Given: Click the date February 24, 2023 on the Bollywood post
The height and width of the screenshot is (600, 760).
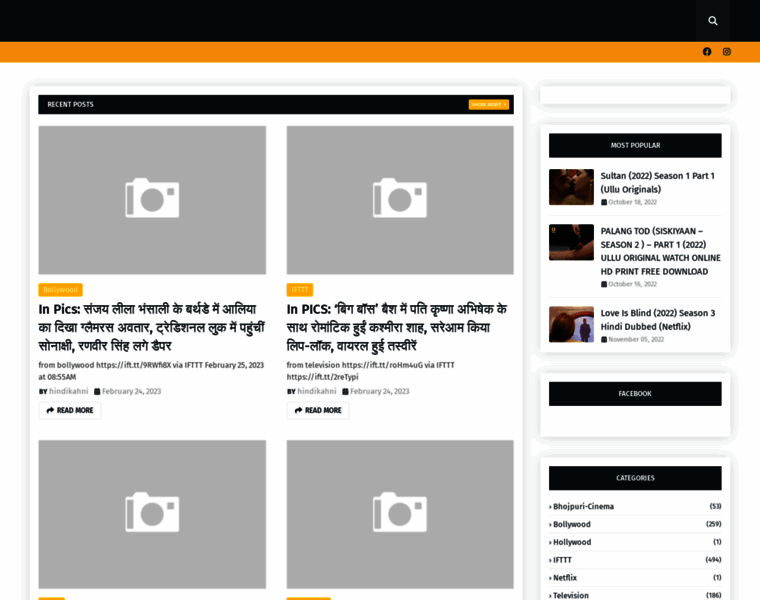Looking at the screenshot, I should (131, 391).
